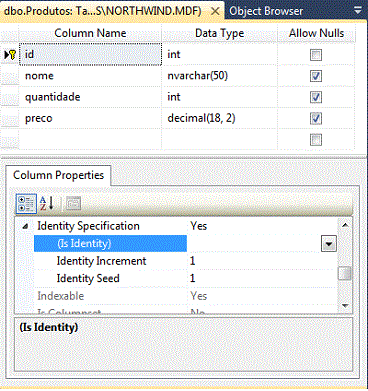This screenshot has width=368, height=391.
Task: Toggle Allow Nulls checkbox for id column
Action: [x=316, y=55]
